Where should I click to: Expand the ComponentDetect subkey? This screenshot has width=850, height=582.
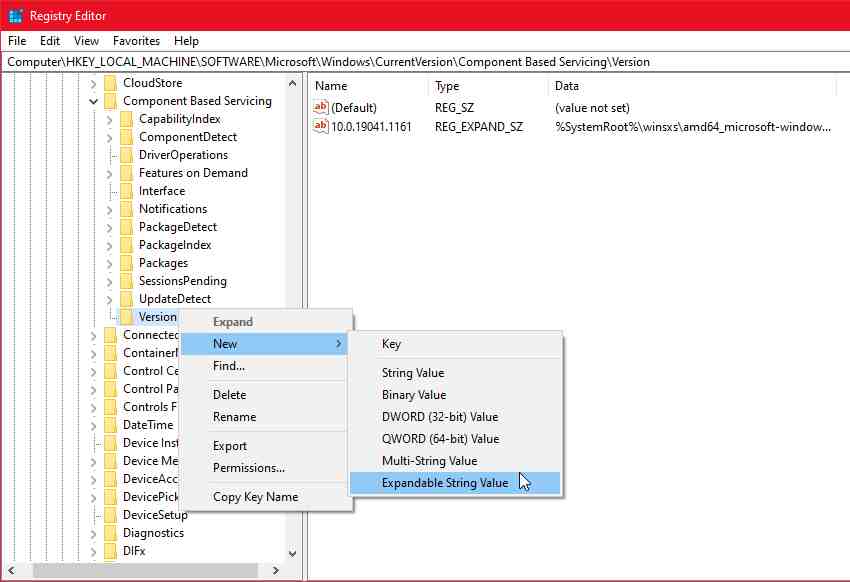pos(109,138)
